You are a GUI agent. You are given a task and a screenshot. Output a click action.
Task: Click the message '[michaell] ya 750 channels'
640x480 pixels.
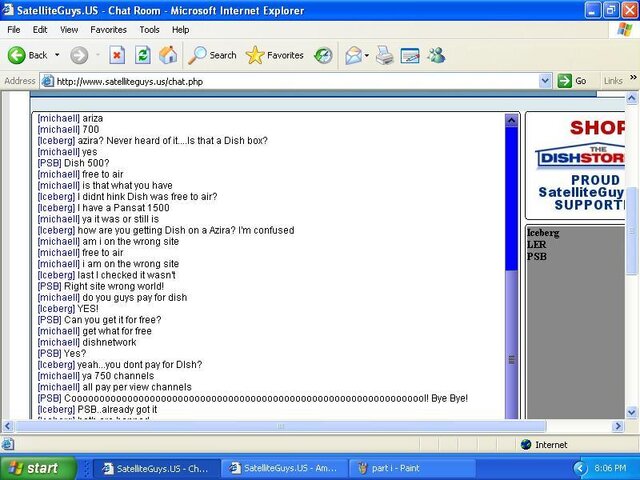[96, 376]
